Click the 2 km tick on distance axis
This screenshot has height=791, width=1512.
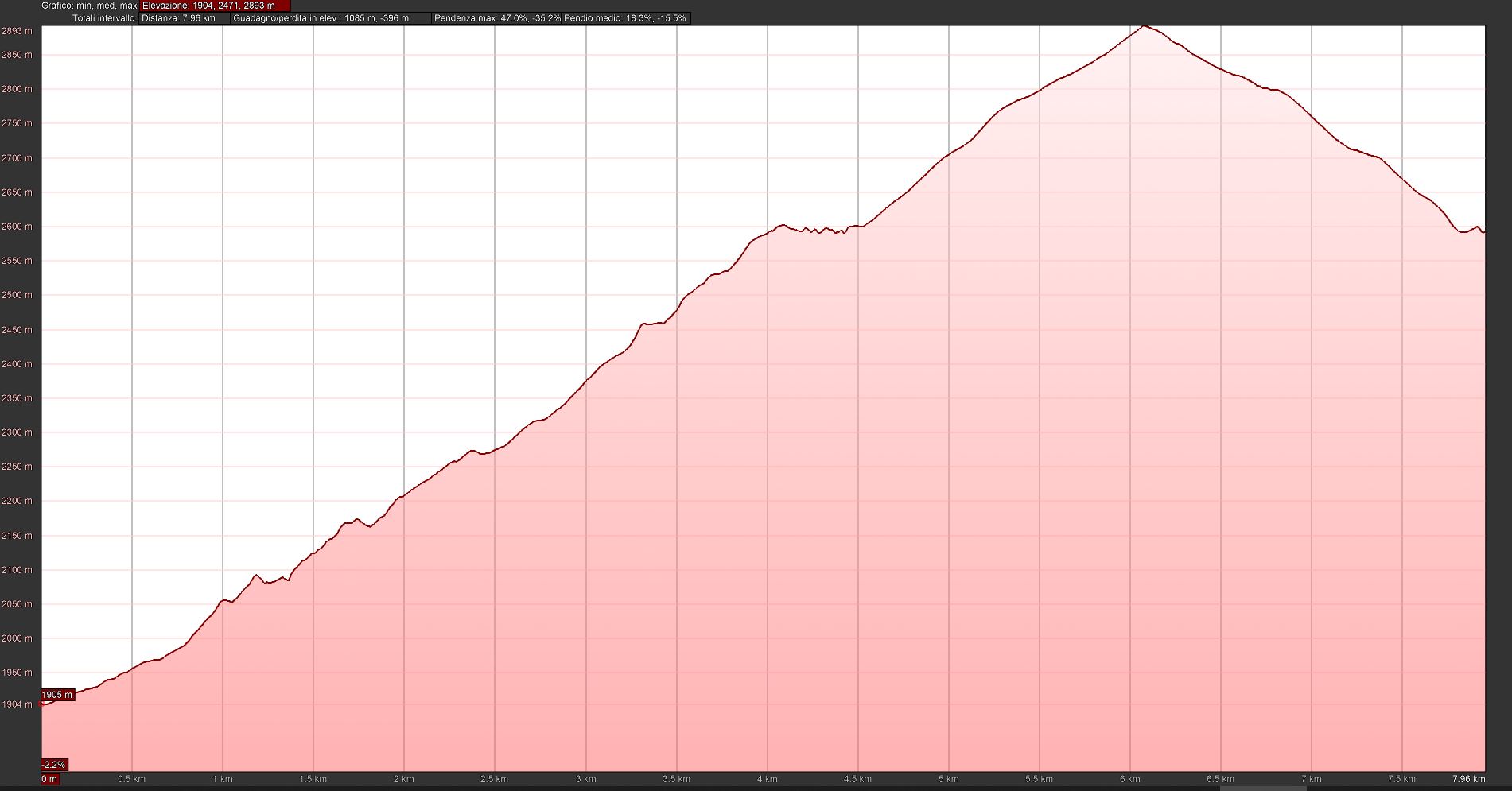pos(403,779)
